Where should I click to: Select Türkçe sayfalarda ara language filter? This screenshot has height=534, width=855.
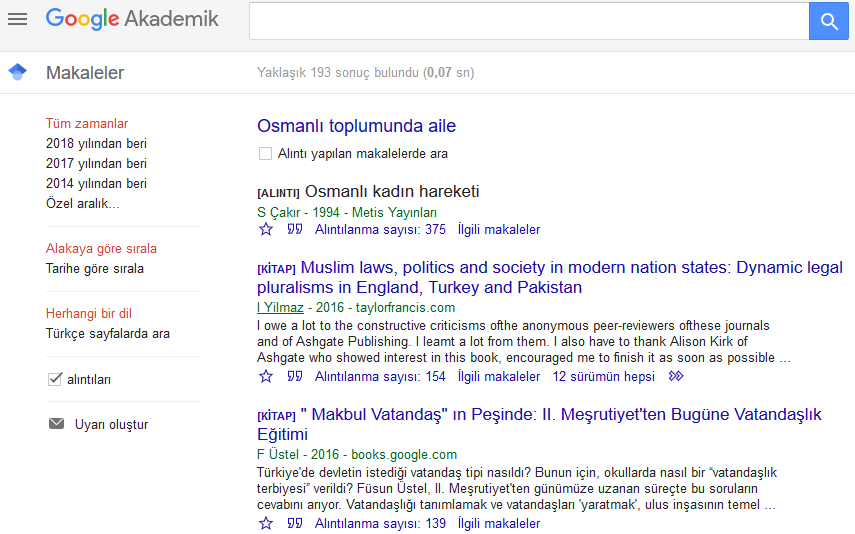107,334
